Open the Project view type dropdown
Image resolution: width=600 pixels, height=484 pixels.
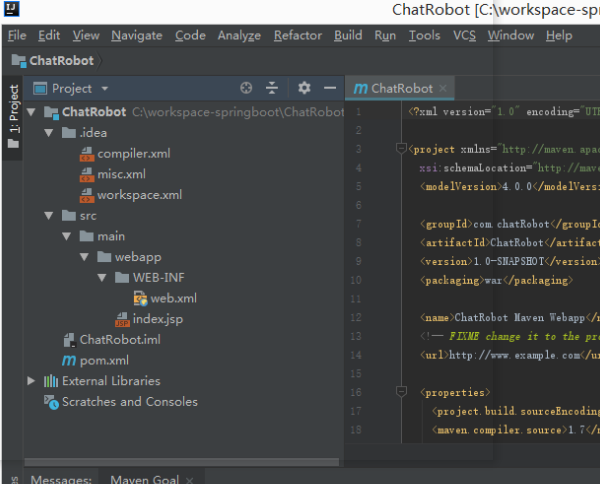tap(104, 89)
